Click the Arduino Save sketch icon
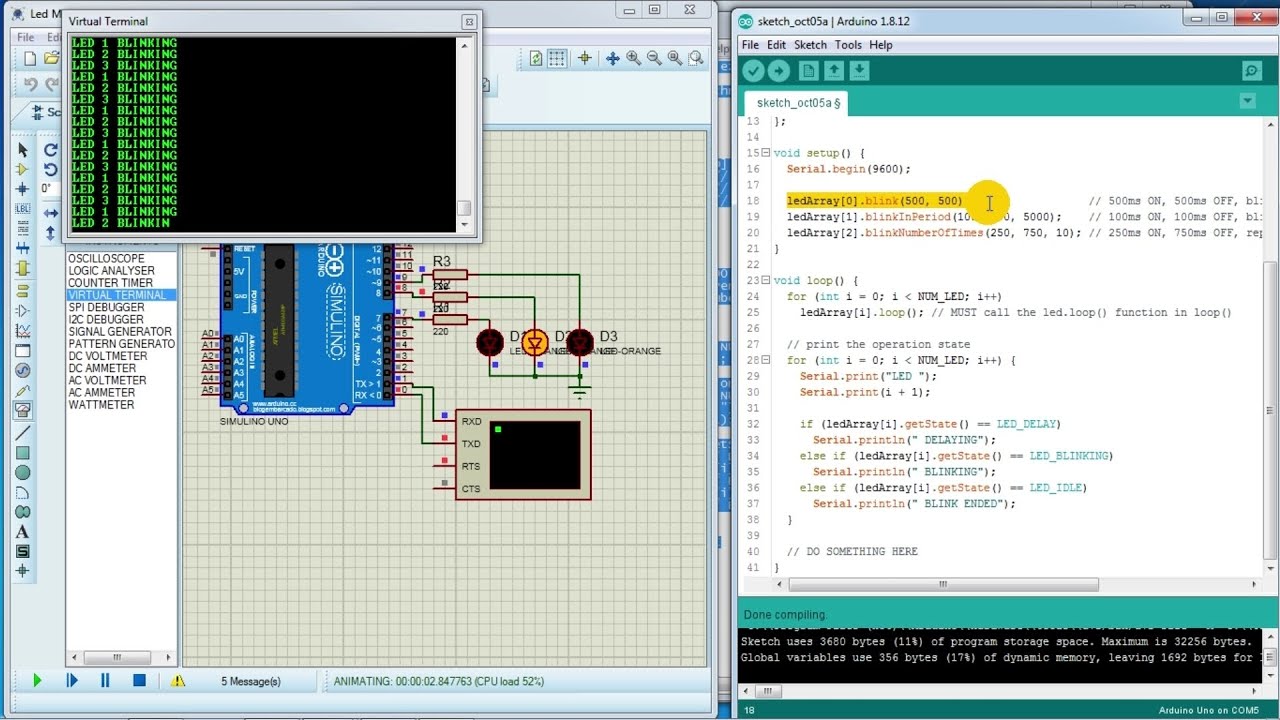This screenshot has height=720, width=1280. click(x=859, y=71)
